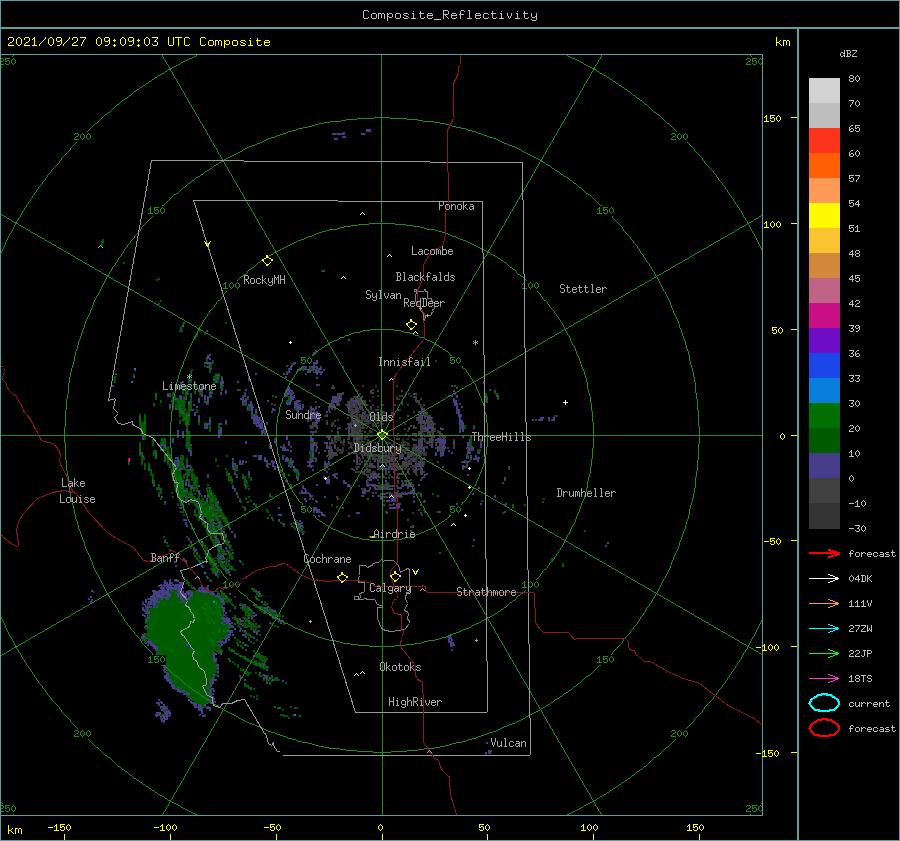Select the HighRiver label
The width and height of the screenshot is (900, 841).
point(415,702)
